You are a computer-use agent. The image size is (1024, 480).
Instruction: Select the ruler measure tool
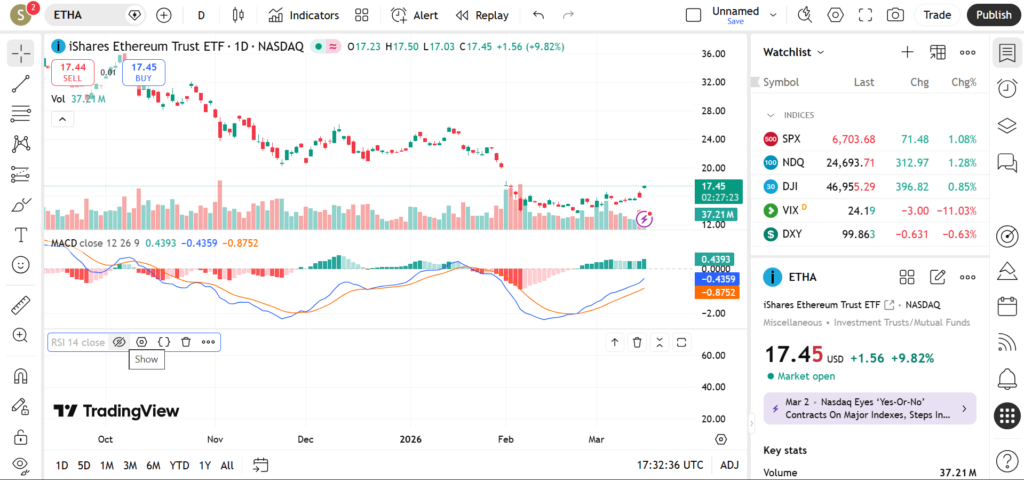pos(21,306)
